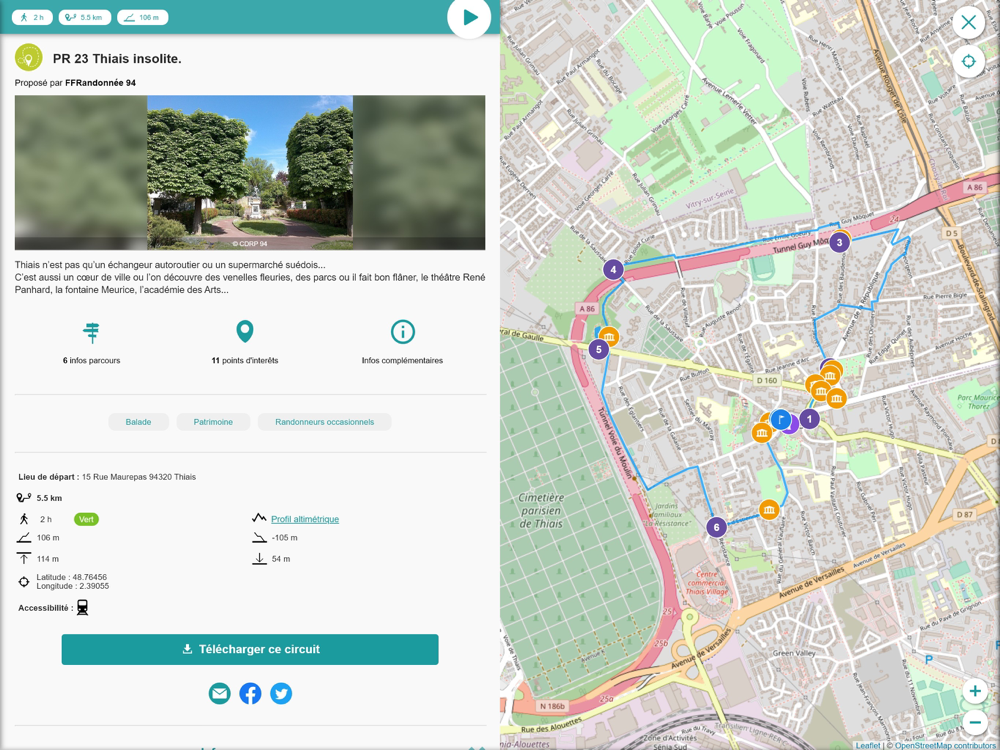
Task: Show the 11 points d'intérêts
Action: pyautogui.click(x=245, y=342)
